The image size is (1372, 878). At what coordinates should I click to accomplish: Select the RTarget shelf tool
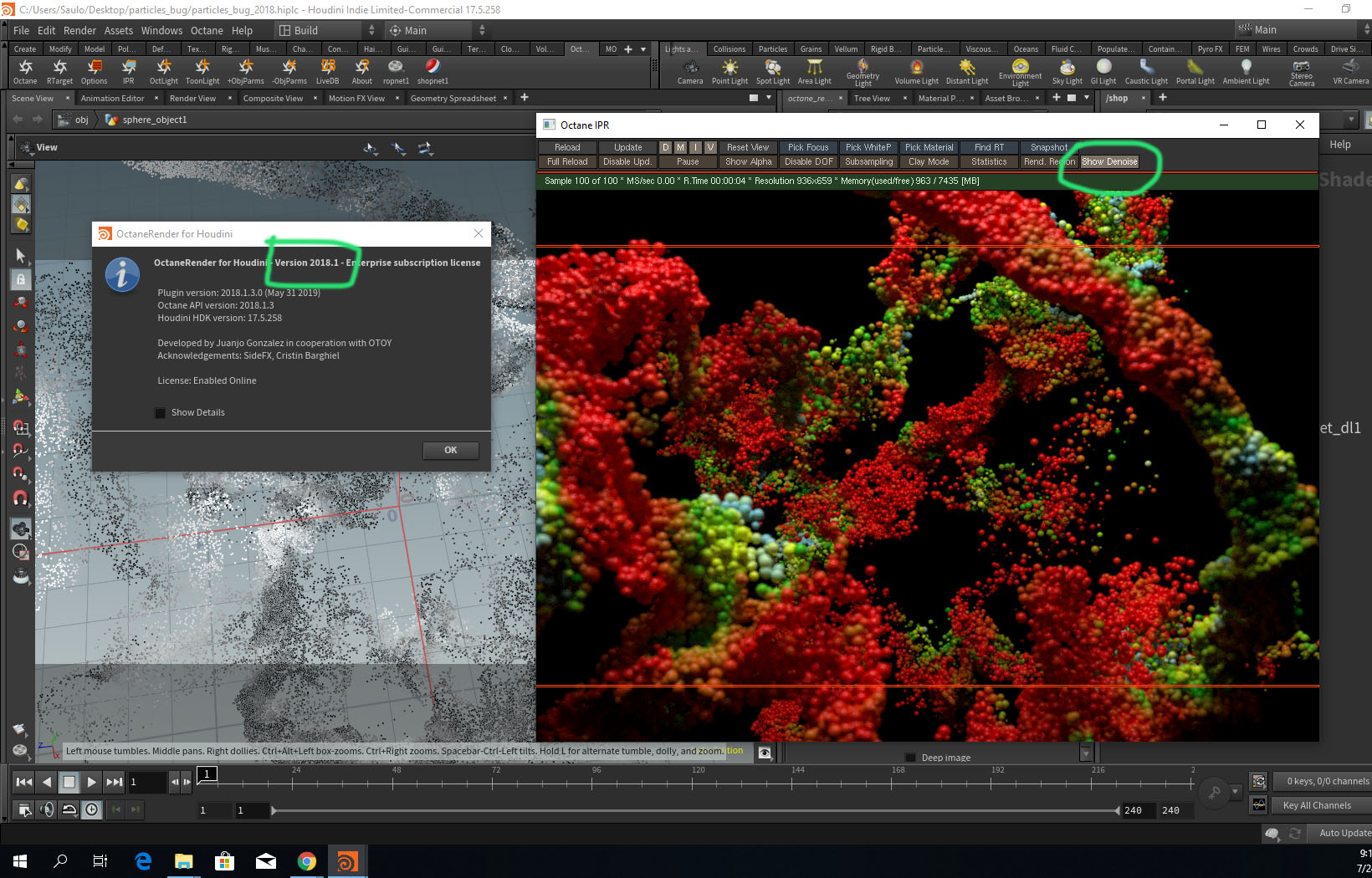[x=59, y=71]
